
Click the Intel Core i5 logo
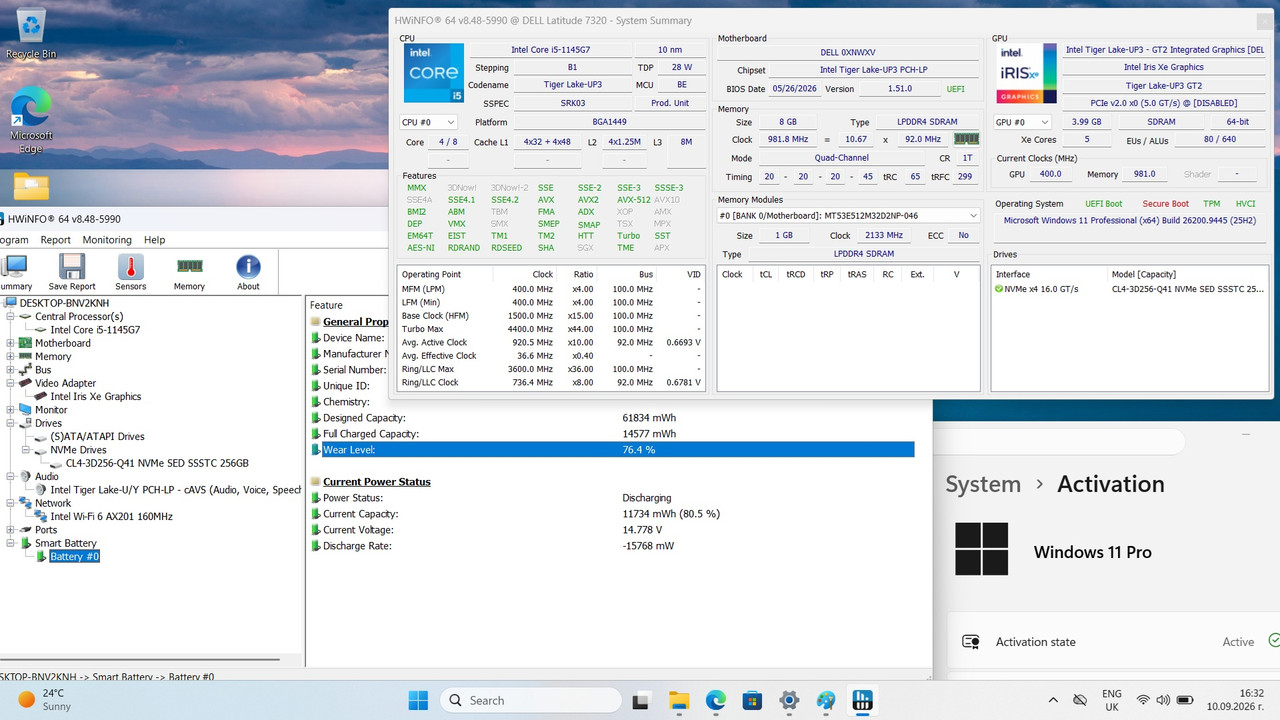(433, 73)
